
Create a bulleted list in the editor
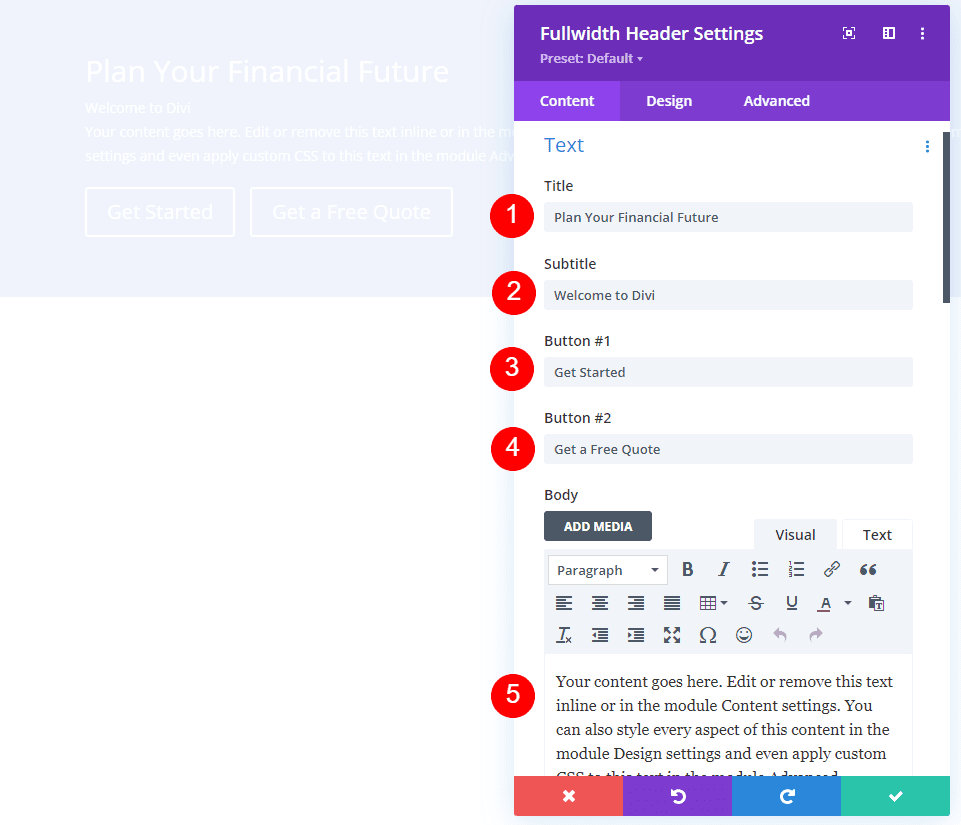(x=760, y=569)
